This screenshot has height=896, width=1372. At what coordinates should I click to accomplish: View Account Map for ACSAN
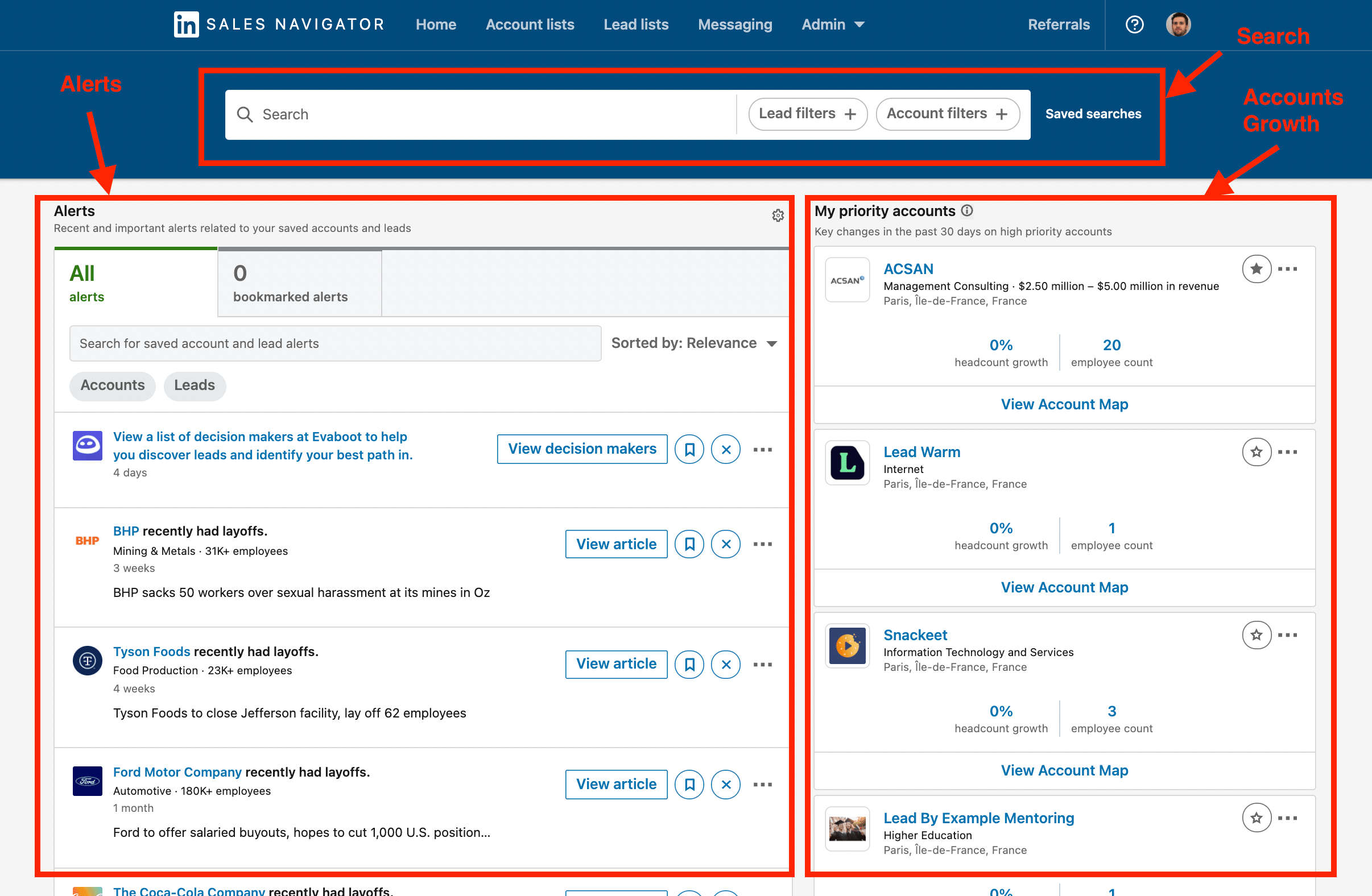click(x=1064, y=404)
